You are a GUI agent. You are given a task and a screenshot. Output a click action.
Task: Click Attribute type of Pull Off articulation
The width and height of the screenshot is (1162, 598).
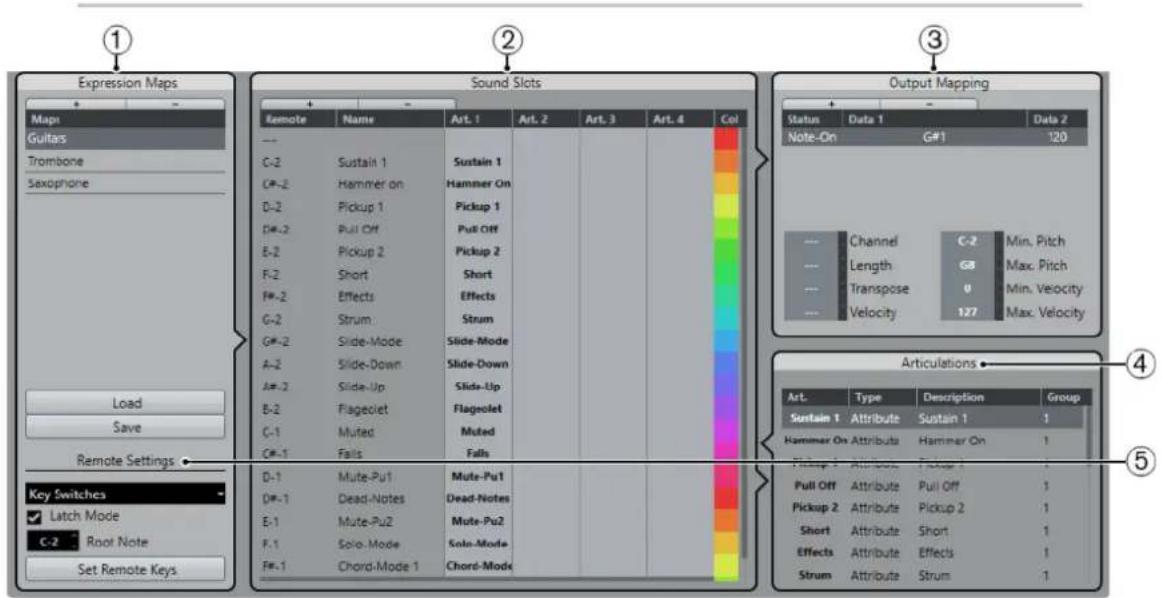pyautogui.click(x=874, y=486)
